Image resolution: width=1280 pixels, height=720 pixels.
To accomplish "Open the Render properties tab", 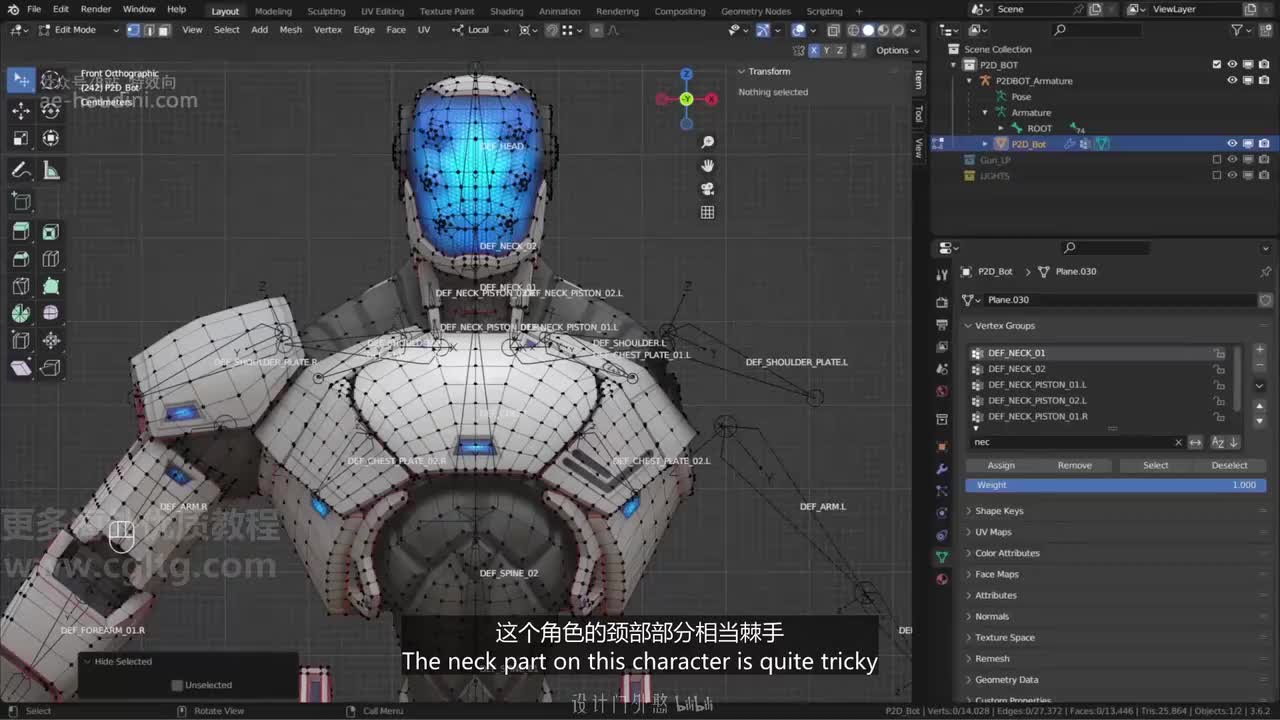I will click(x=942, y=302).
